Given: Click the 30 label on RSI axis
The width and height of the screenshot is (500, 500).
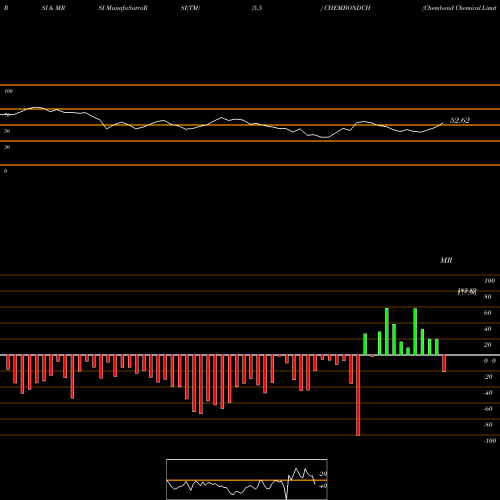Looking at the screenshot, I should pyautogui.click(x=7, y=147).
